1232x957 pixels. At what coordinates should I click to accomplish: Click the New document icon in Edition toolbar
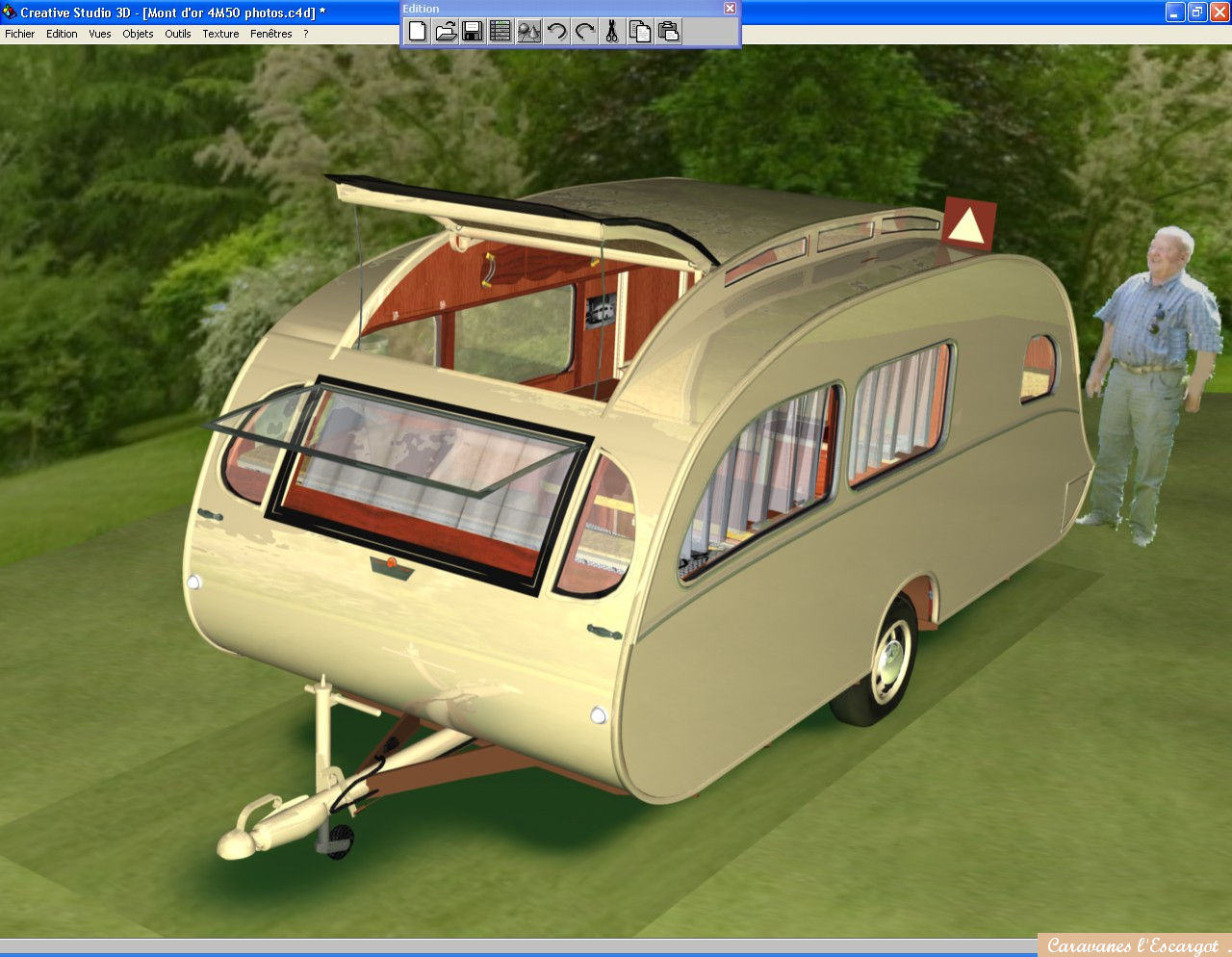pyautogui.click(x=418, y=31)
